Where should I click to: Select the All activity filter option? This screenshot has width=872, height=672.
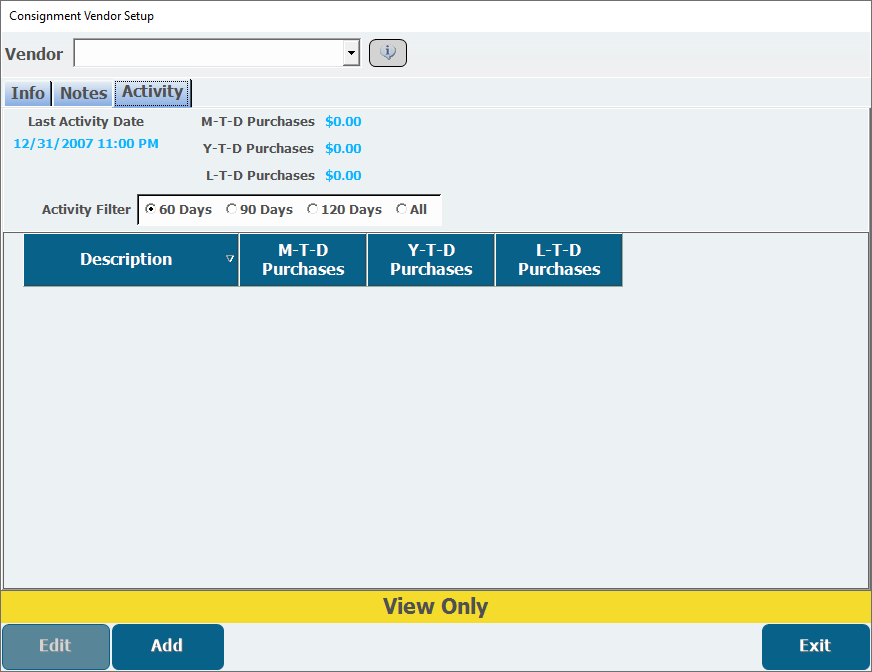(x=402, y=210)
